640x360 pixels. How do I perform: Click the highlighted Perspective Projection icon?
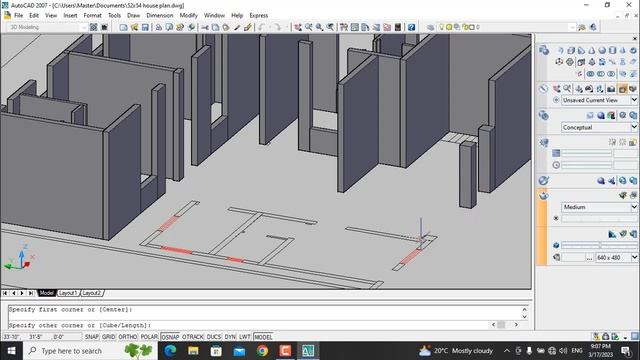point(622,89)
